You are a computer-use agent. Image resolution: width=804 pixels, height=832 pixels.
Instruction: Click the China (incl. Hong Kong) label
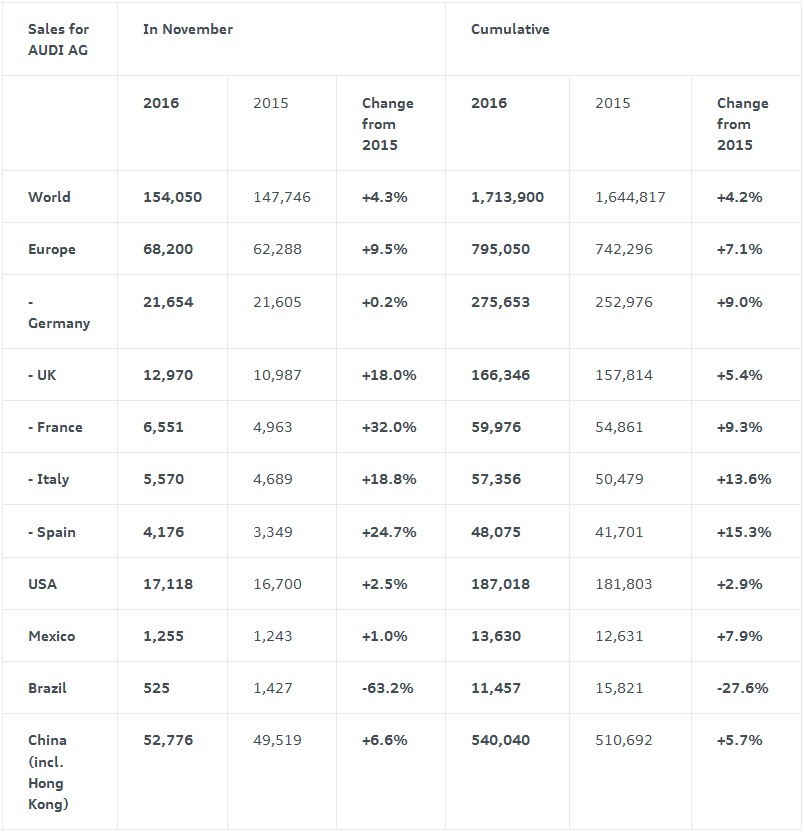(48, 772)
